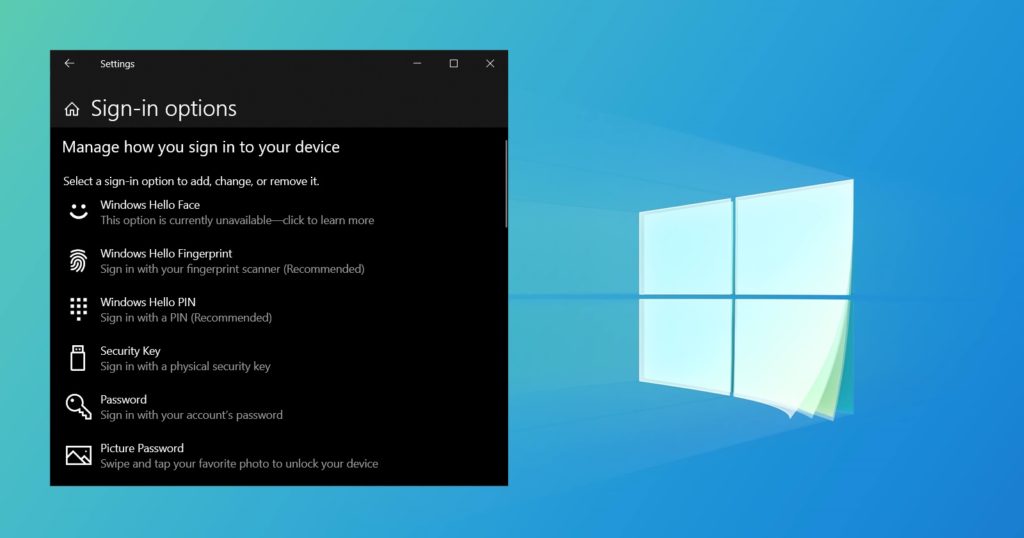Click "This option is currently unavailable" text
The width and height of the screenshot is (1024, 538).
[x=184, y=220]
